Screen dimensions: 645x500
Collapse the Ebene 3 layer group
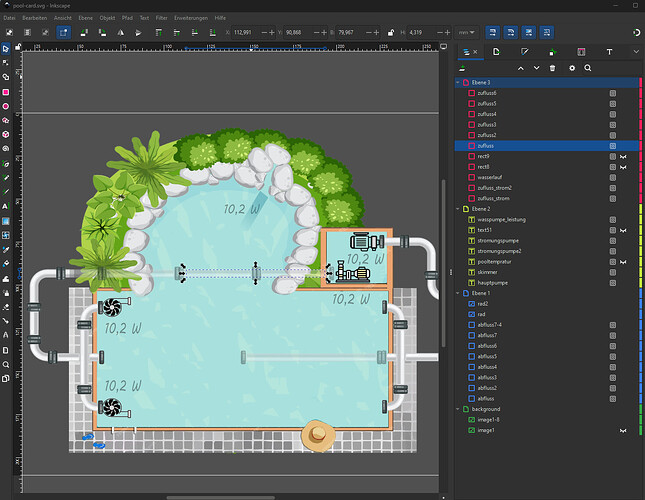[x=458, y=82]
